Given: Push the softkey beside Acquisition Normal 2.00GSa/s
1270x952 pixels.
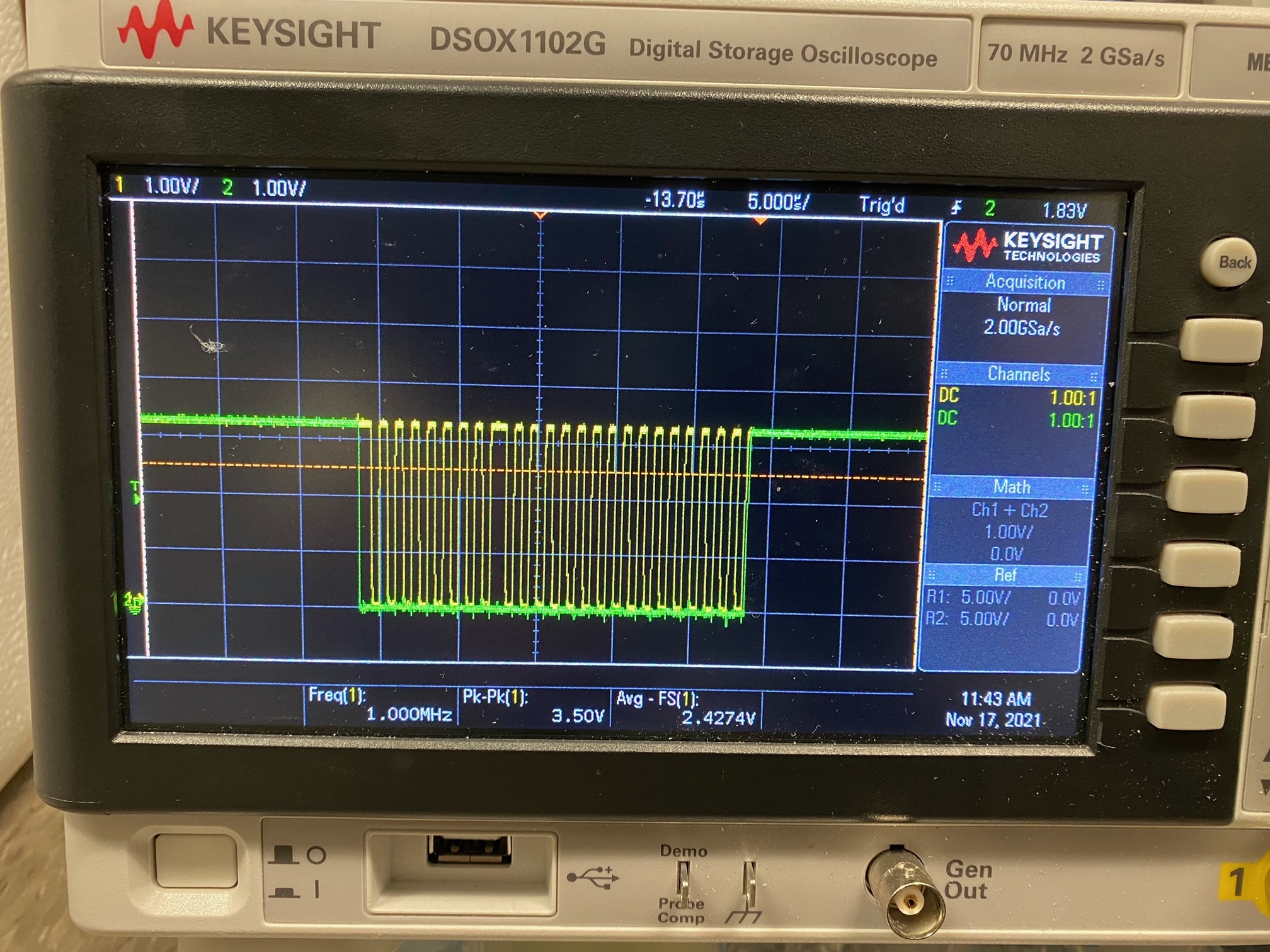Looking at the screenshot, I should [x=1221, y=340].
